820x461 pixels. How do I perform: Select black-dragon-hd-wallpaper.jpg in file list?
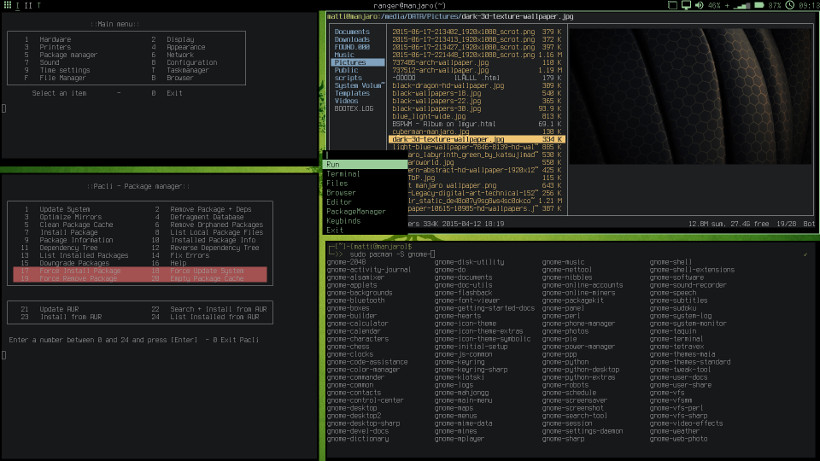pos(448,86)
